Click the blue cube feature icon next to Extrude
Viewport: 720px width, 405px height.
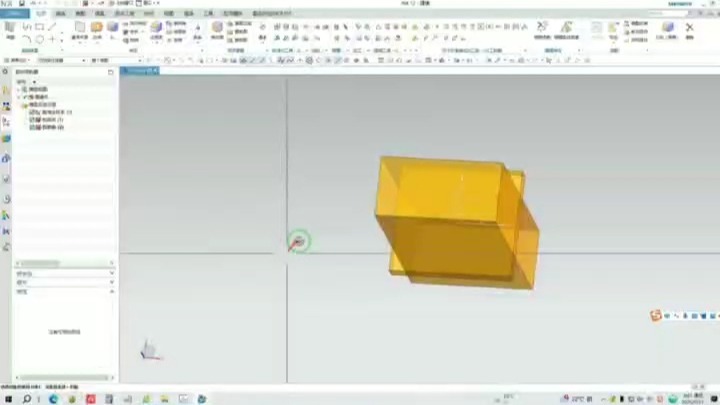point(112,28)
